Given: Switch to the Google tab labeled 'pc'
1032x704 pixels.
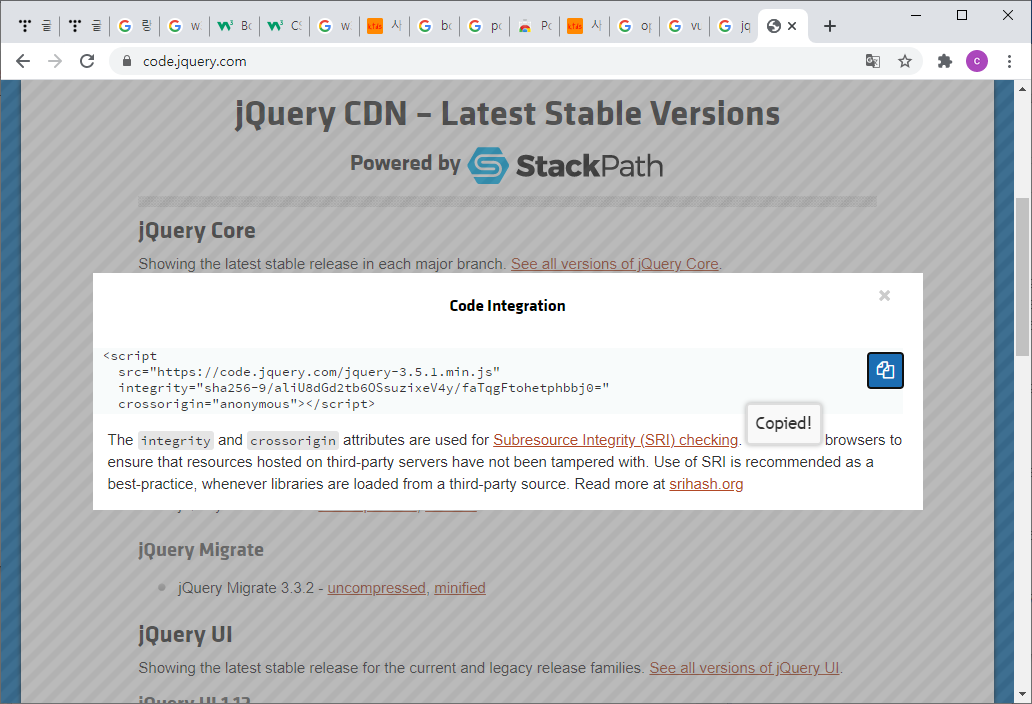Looking at the screenshot, I should (x=484, y=26).
